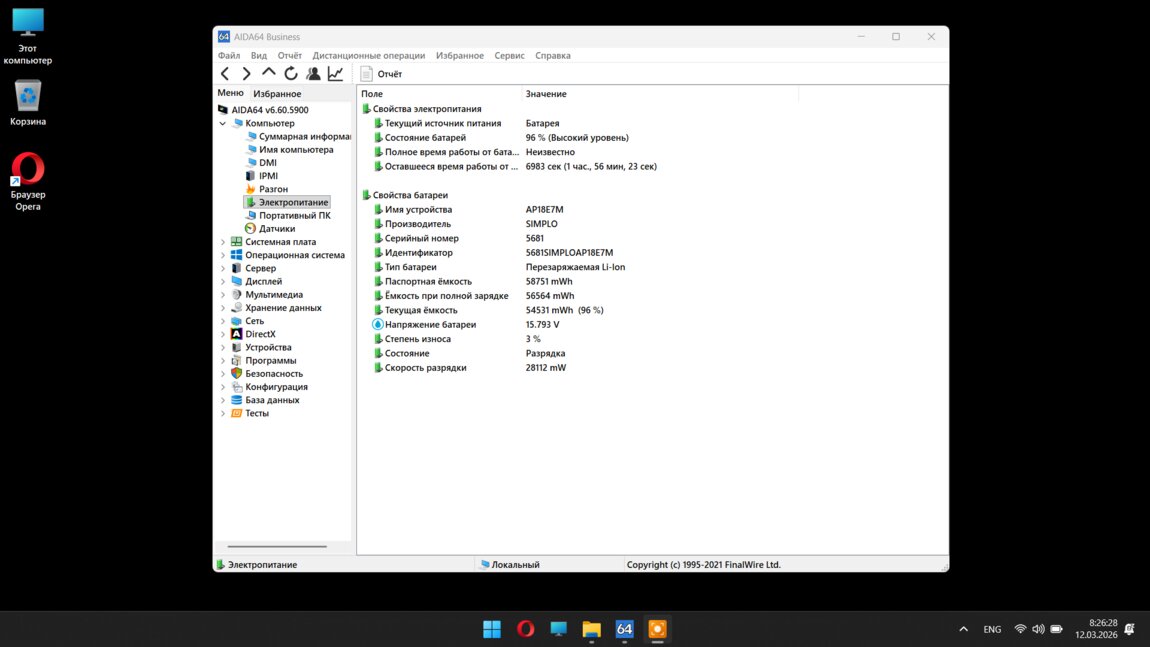Click the Back navigation arrow in toolbar

(x=225, y=74)
